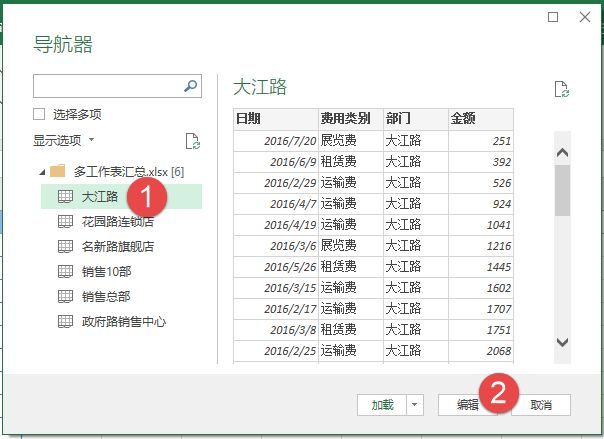Select the 销售总部 sheet
Viewport: 604px width, 439px height.
click(x=106, y=297)
